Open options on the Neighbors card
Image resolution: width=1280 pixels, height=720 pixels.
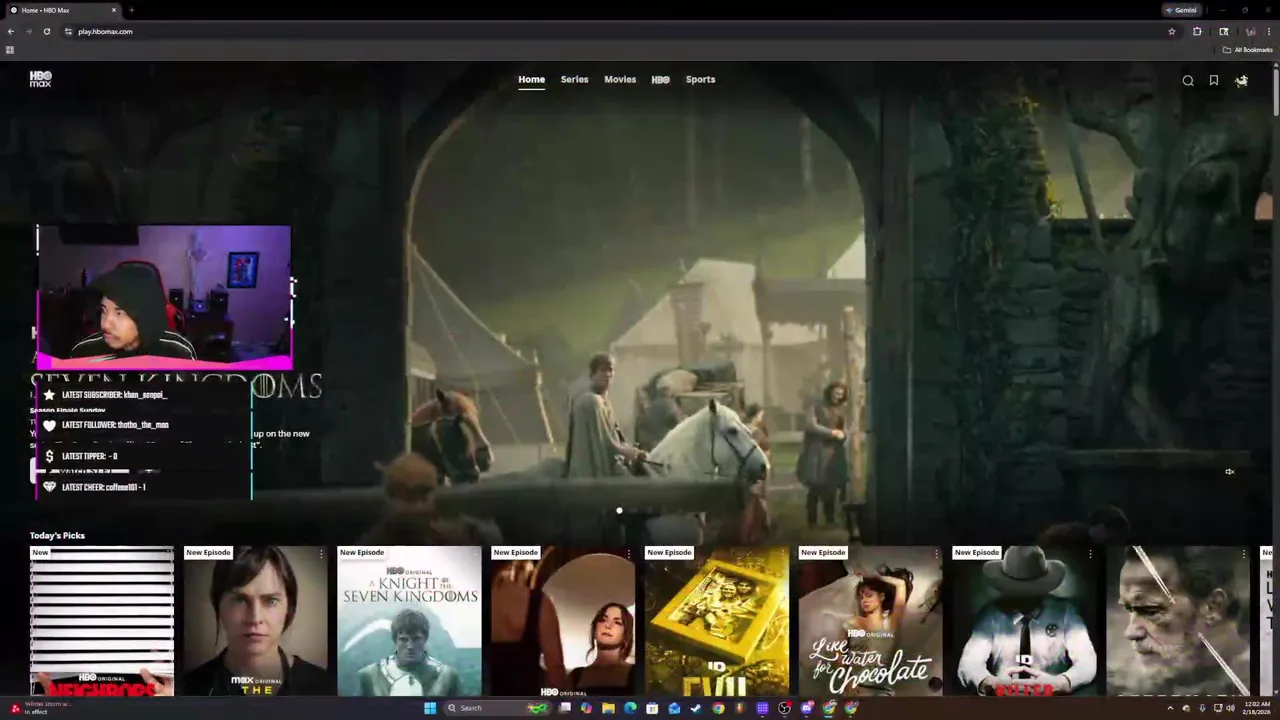(x=168, y=553)
